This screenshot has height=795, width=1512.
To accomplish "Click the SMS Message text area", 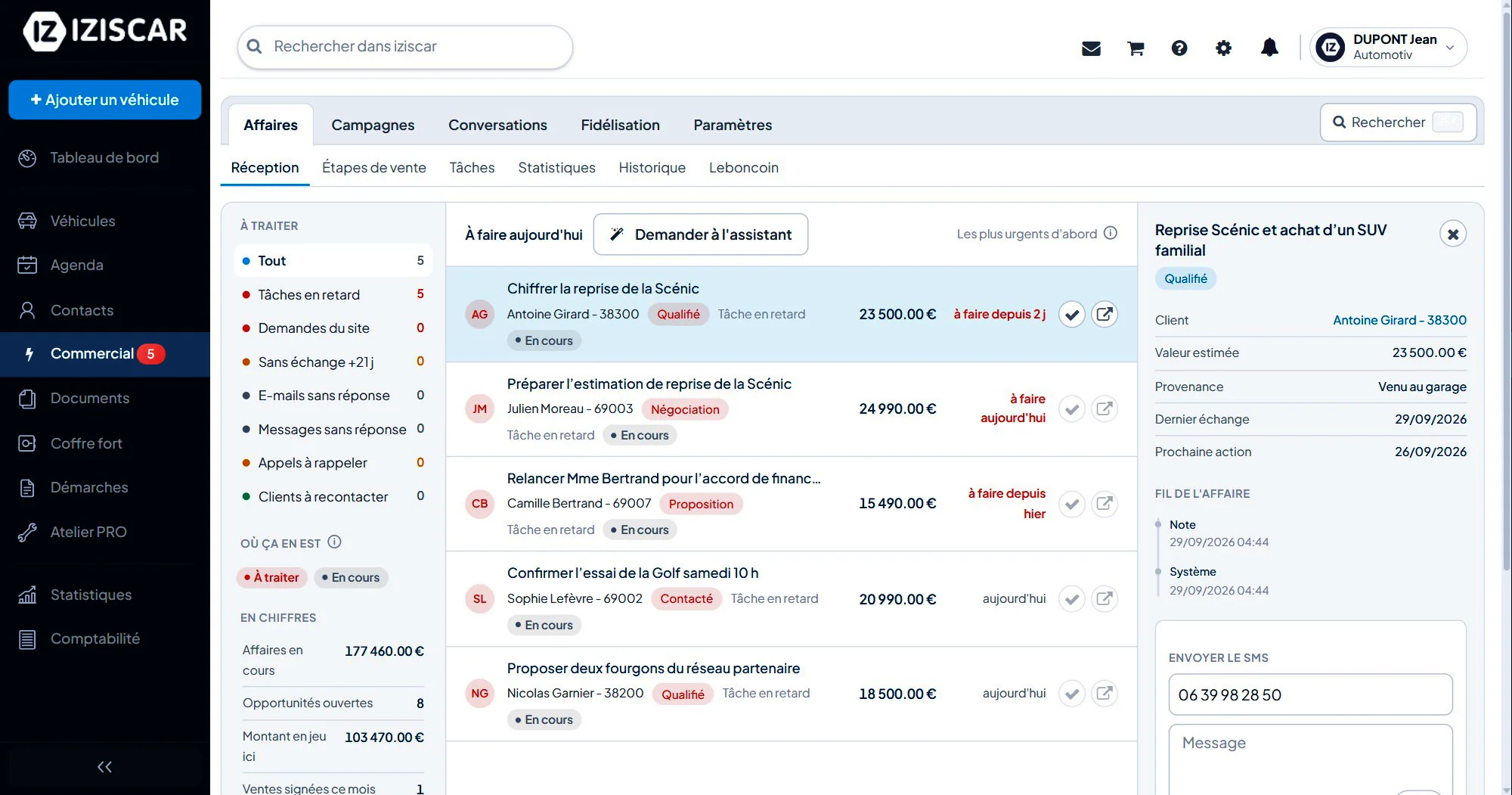I will click(x=1310, y=759).
